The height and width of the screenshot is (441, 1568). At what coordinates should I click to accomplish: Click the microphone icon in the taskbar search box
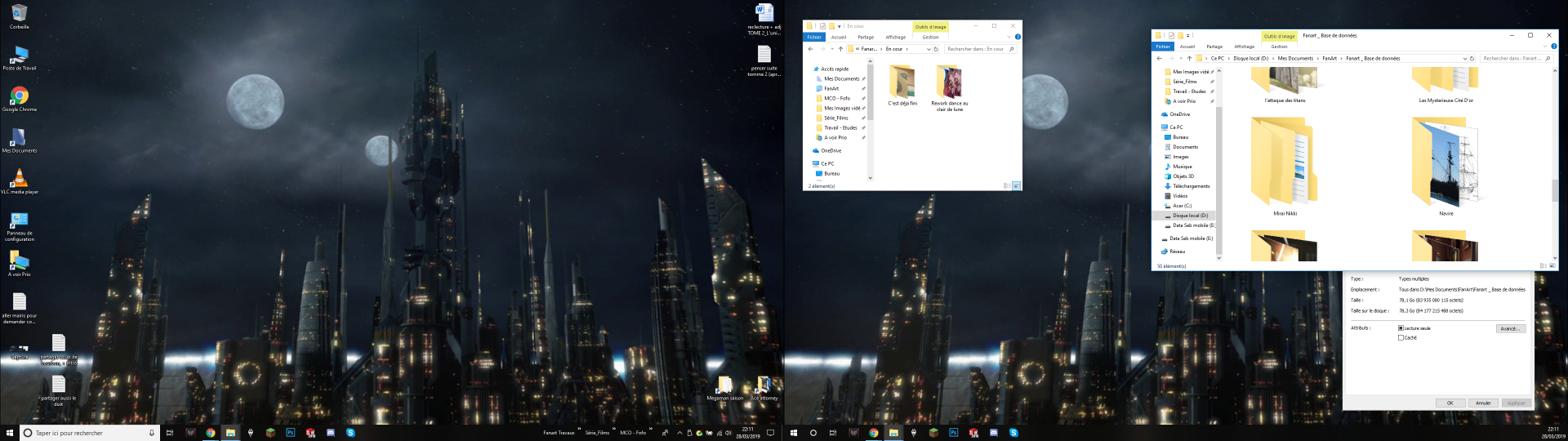click(x=151, y=433)
